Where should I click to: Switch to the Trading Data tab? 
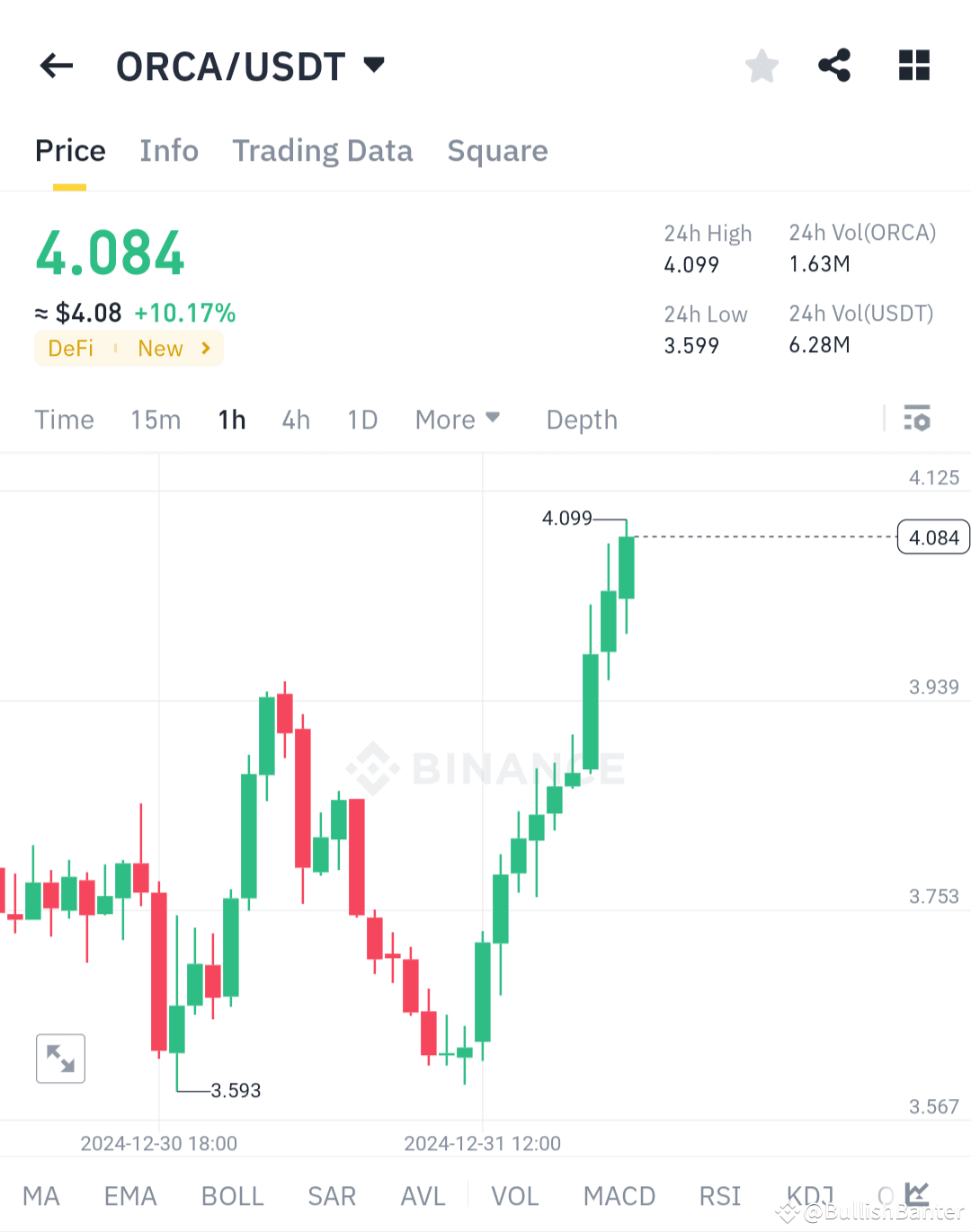(x=323, y=150)
